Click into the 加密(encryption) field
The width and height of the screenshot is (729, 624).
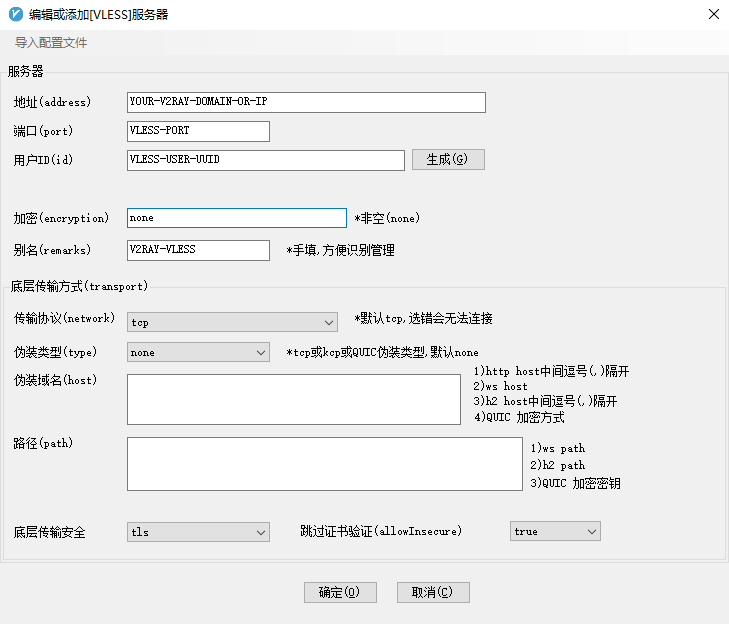click(x=237, y=218)
